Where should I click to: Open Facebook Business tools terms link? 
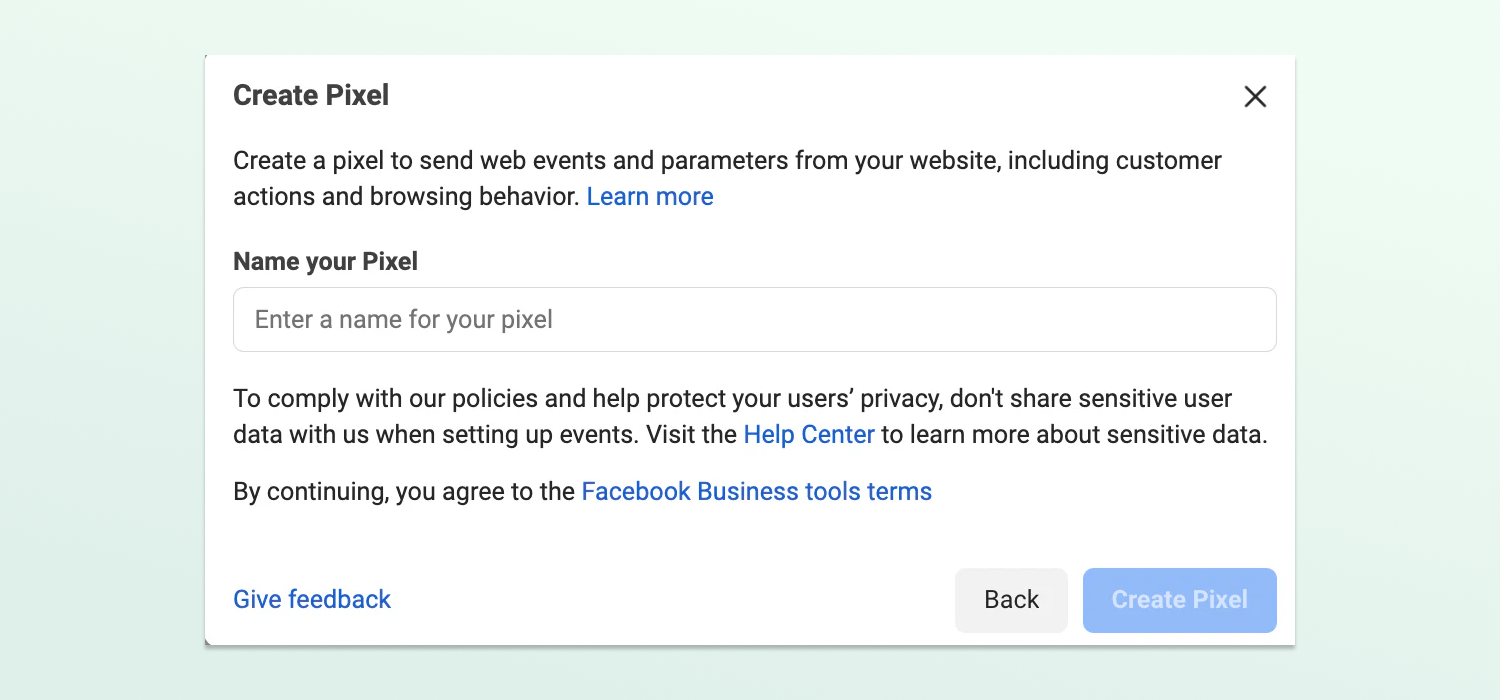tap(756, 492)
